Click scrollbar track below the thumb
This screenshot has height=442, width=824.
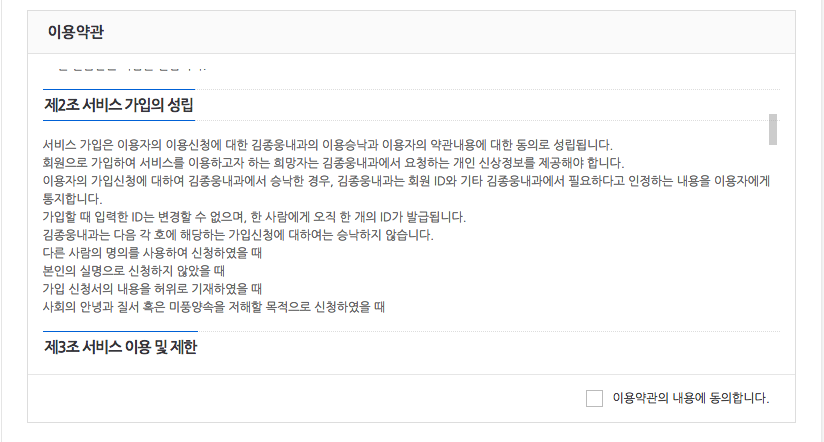[772, 258]
